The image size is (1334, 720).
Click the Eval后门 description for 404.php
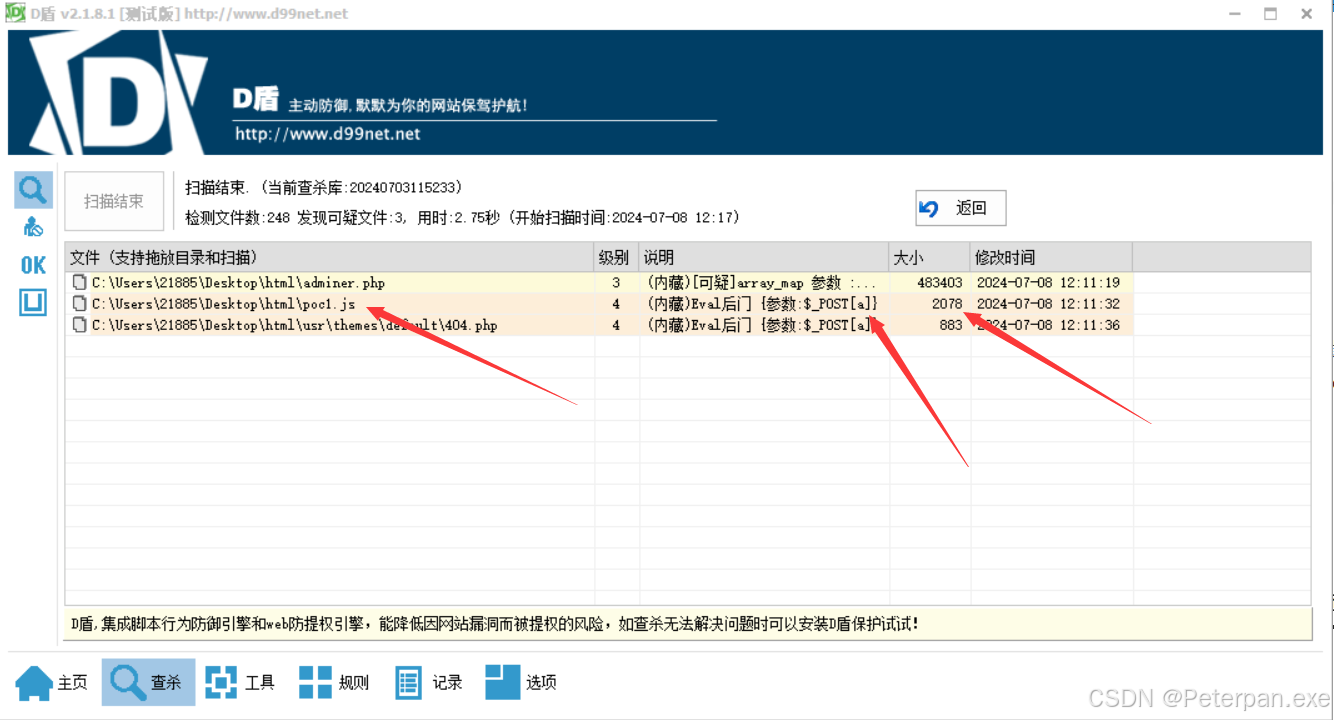tap(762, 325)
